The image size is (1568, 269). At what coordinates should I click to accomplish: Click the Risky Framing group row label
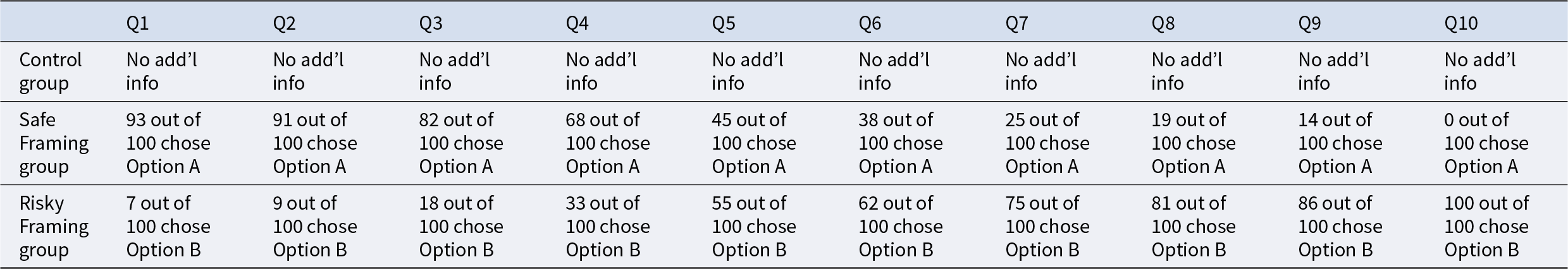[x=54, y=226]
